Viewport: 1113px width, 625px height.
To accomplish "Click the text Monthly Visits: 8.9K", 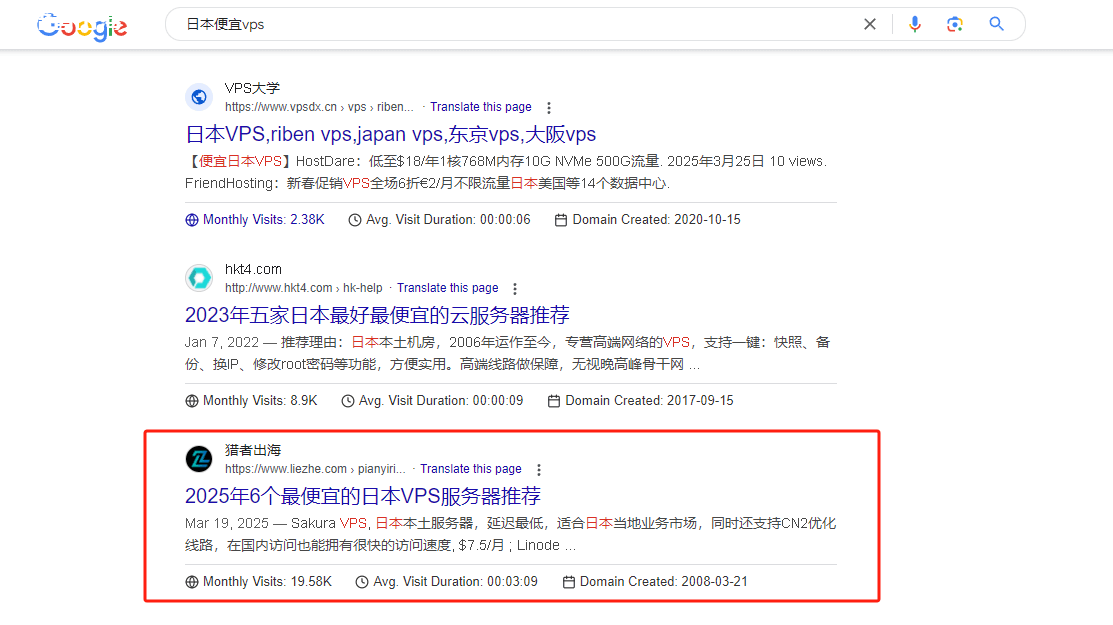I will click(260, 401).
